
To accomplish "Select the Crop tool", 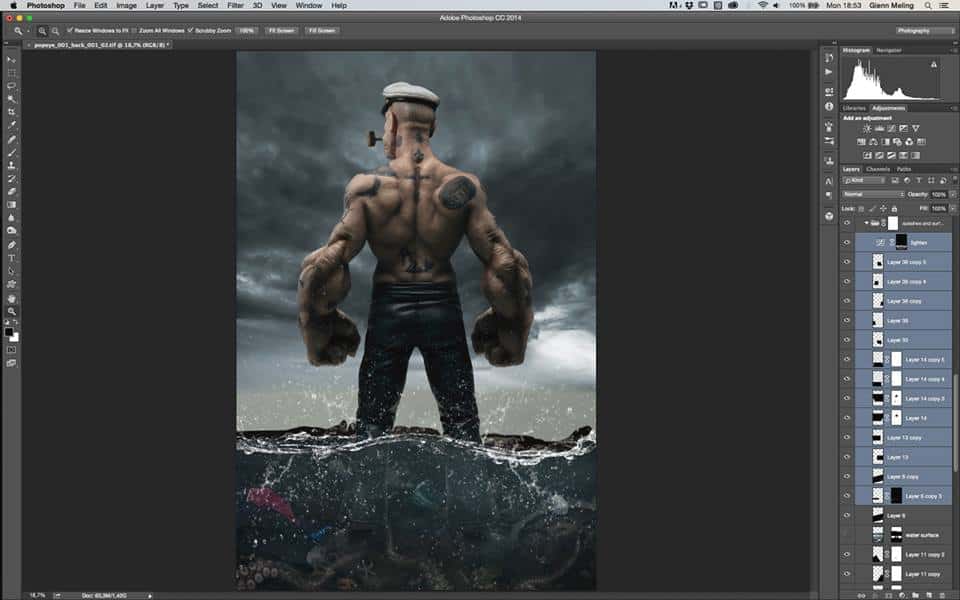I will pyautogui.click(x=11, y=112).
